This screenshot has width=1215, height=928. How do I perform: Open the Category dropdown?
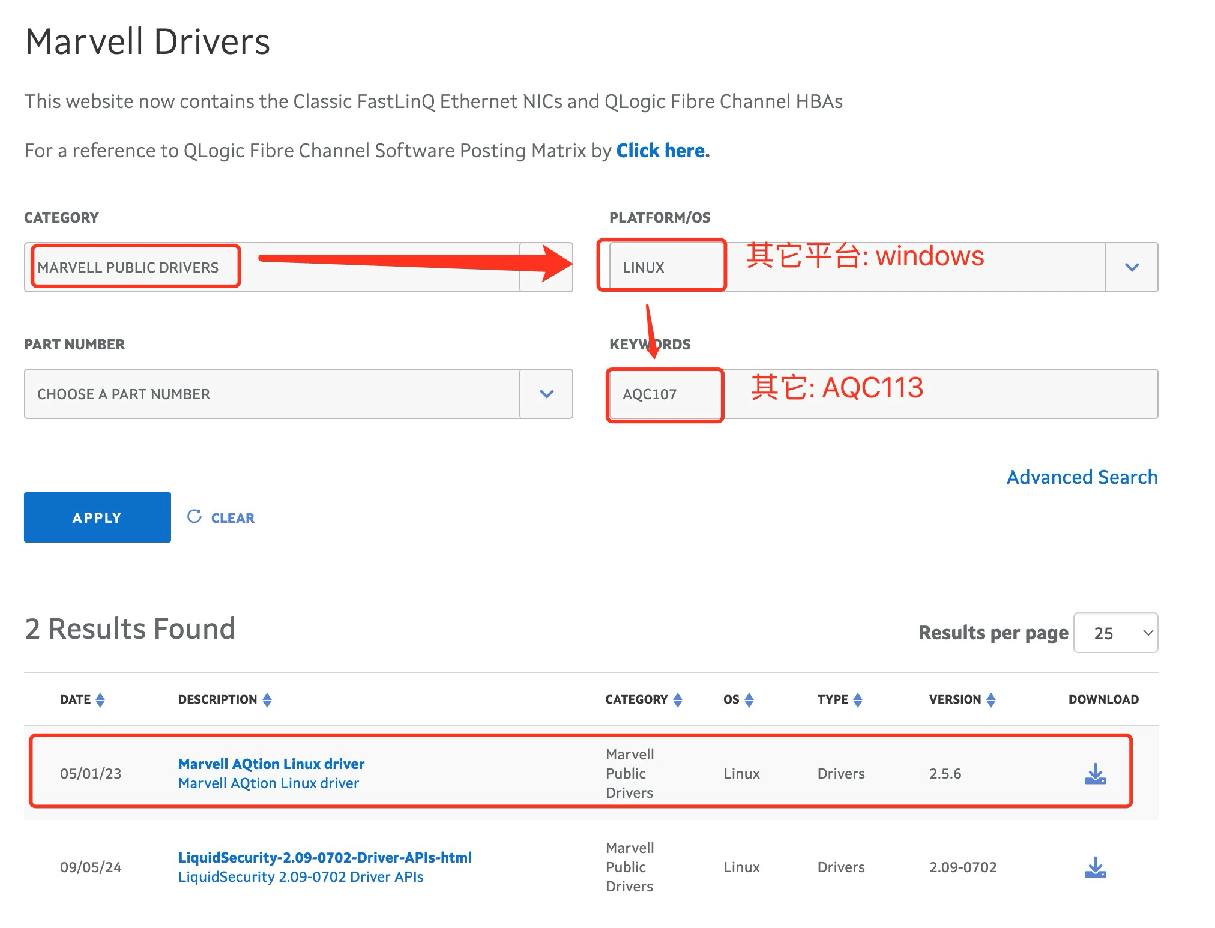tap(298, 267)
